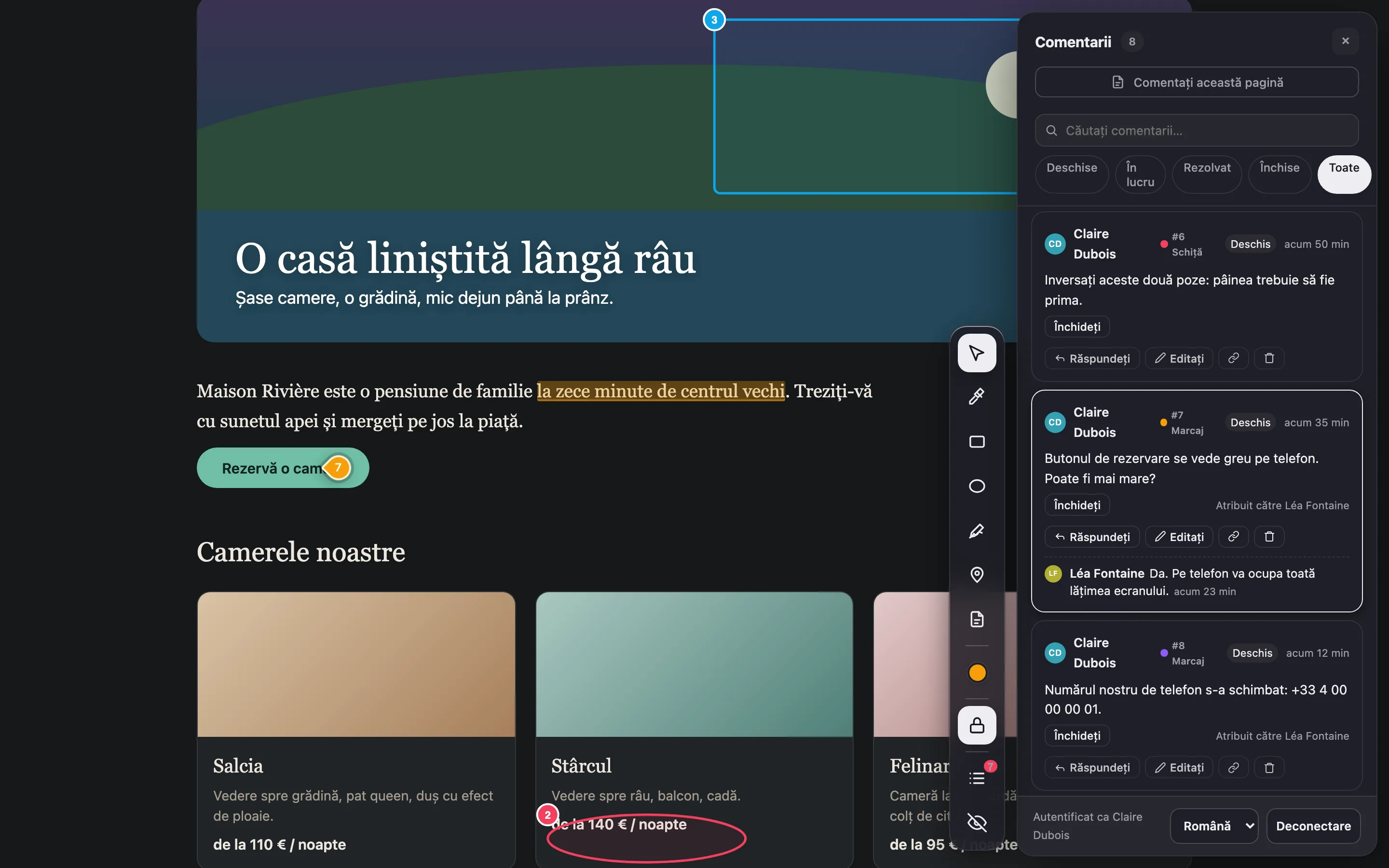Open the Deschis status dropdown on comment #7
Image resolution: width=1389 pixels, height=868 pixels.
coord(1250,422)
